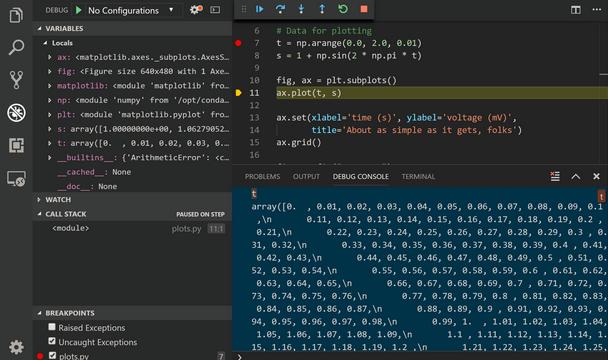Open the editor More Actions ellipsis menu

point(597,10)
